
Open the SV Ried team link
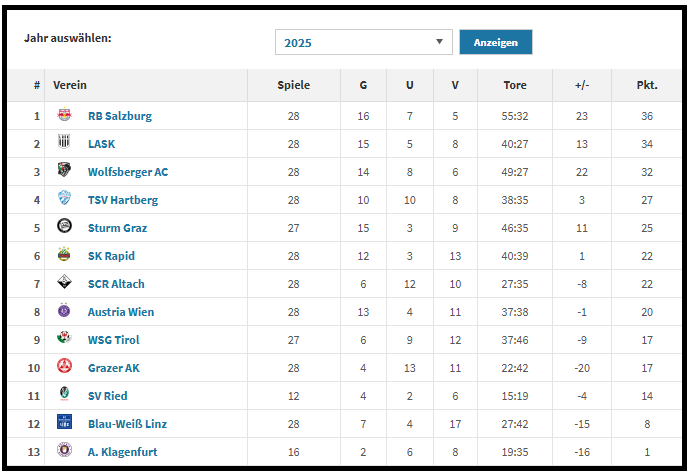[x=107, y=396]
